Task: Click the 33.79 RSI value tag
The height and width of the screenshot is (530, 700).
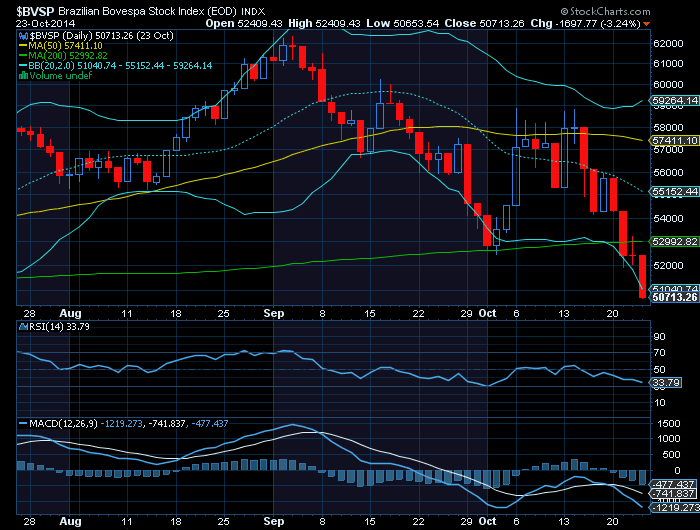Action: pyautogui.click(x=666, y=383)
